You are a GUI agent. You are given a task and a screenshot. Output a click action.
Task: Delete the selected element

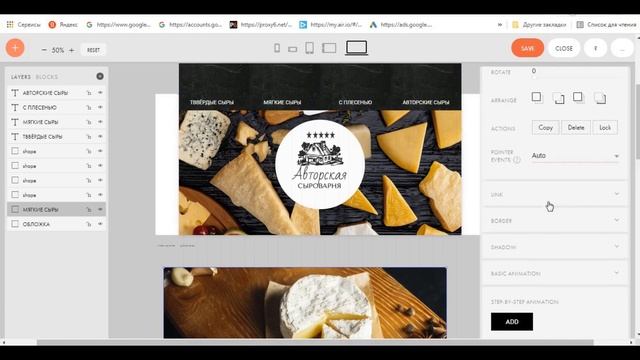[x=576, y=128]
